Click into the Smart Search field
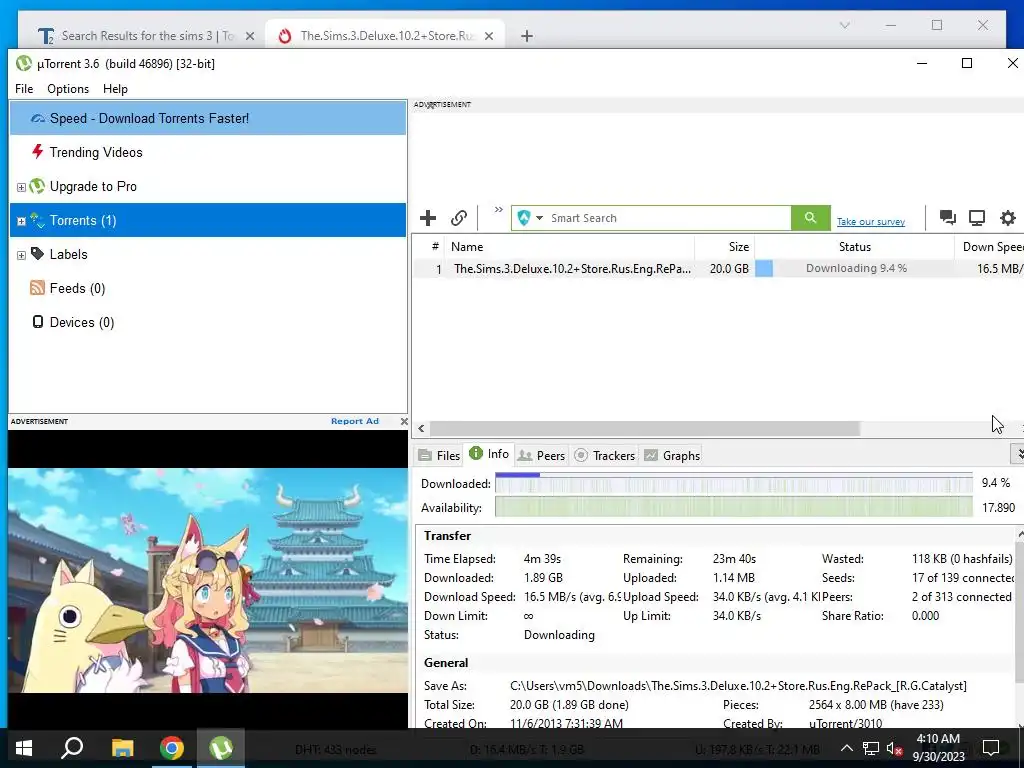The height and width of the screenshot is (768, 1024). pyautogui.click(x=668, y=218)
